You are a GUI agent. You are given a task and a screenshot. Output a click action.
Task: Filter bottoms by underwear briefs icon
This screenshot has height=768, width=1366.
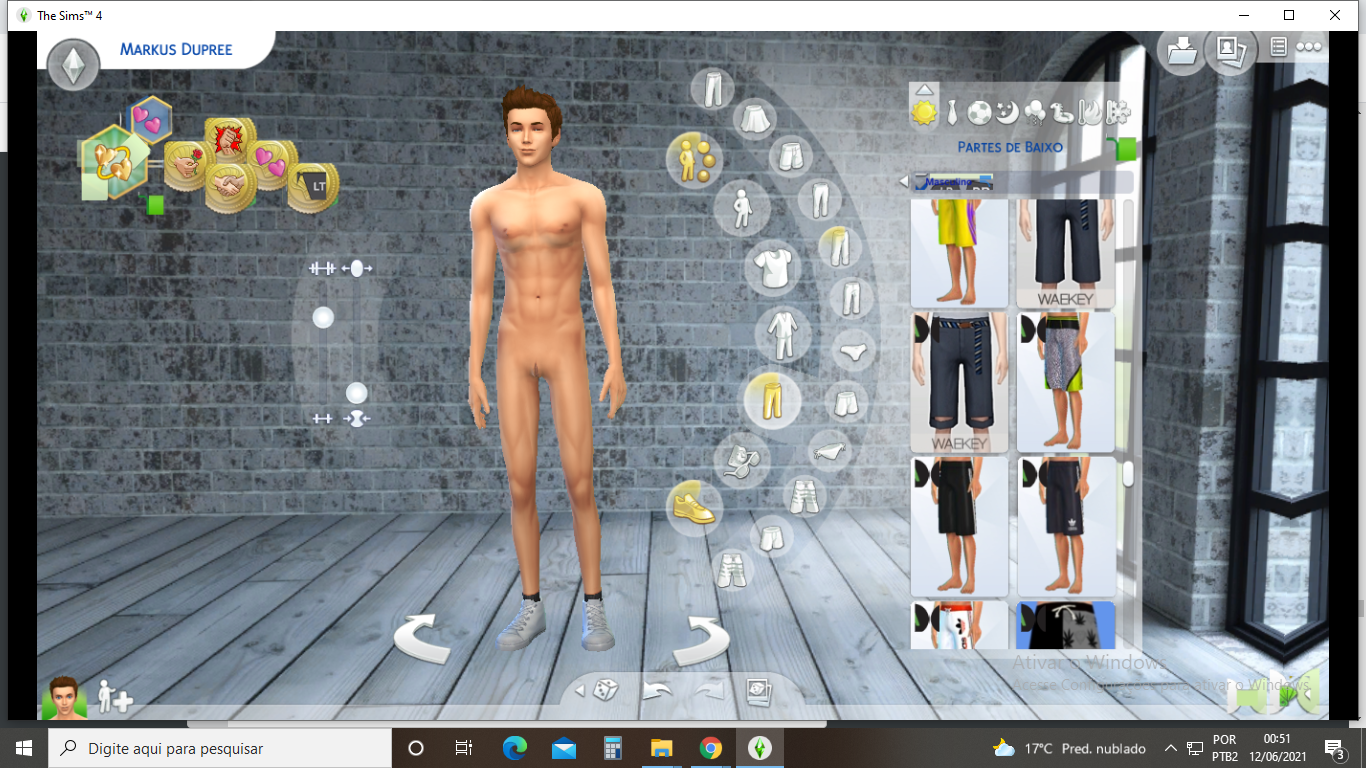(853, 351)
